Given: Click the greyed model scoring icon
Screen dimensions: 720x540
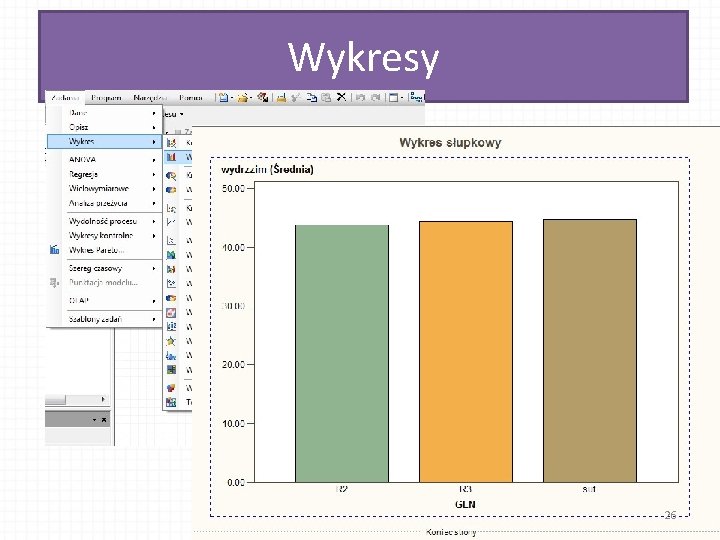Looking at the screenshot, I should [55, 282].
